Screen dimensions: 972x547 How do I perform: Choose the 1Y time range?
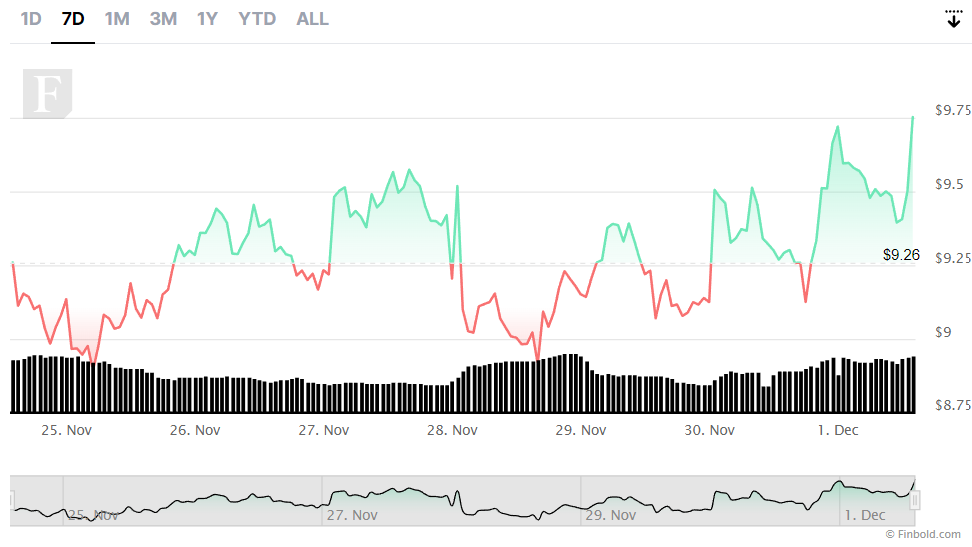coord(207,19)
